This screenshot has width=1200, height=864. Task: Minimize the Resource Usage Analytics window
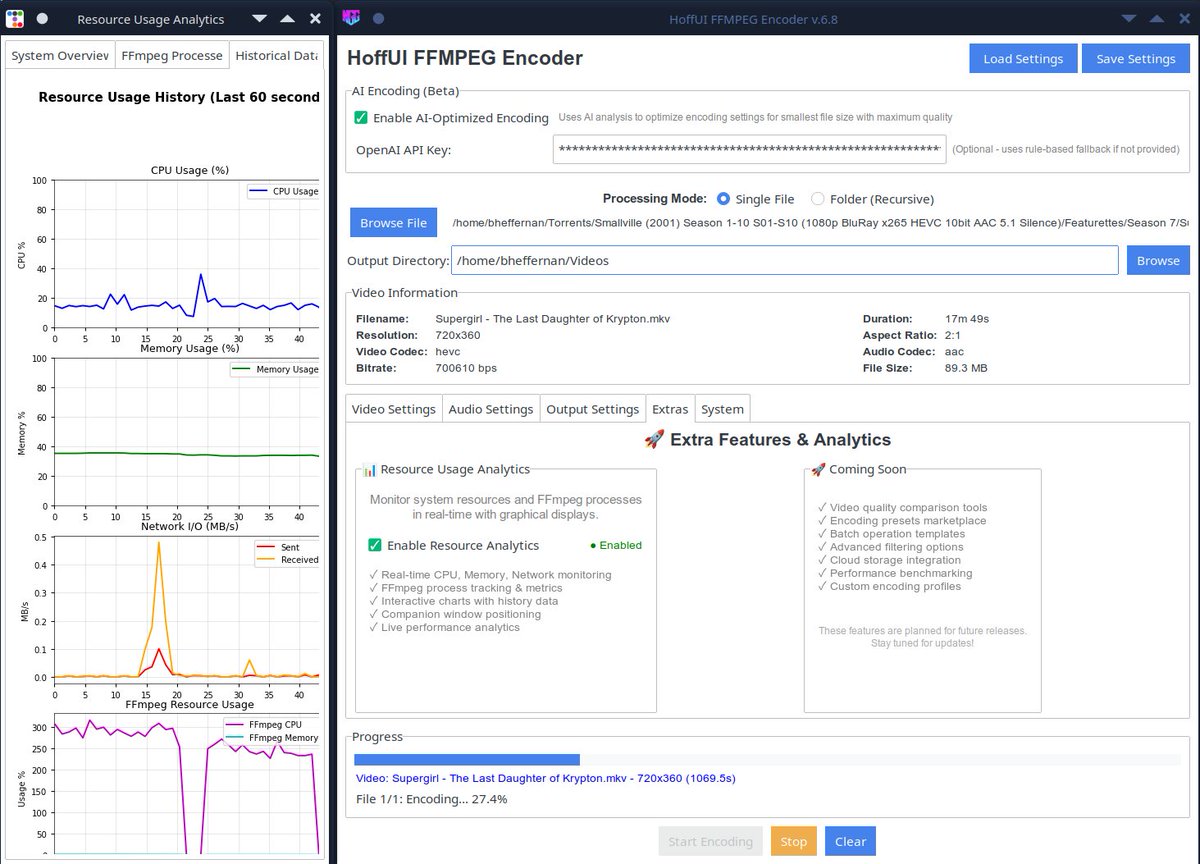(259, 19)
